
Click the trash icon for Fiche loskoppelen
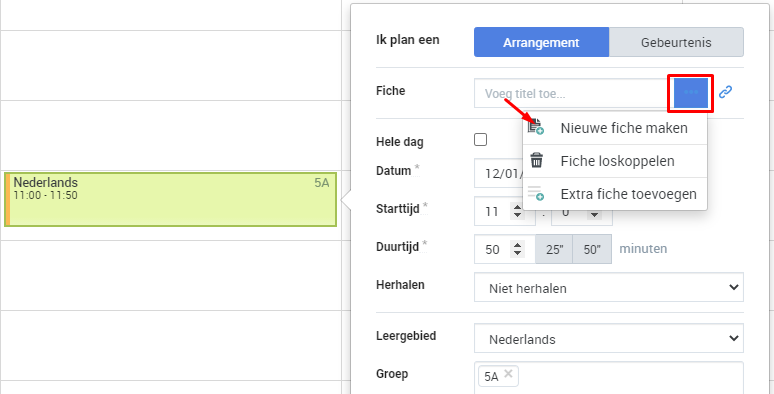(536, 160)
